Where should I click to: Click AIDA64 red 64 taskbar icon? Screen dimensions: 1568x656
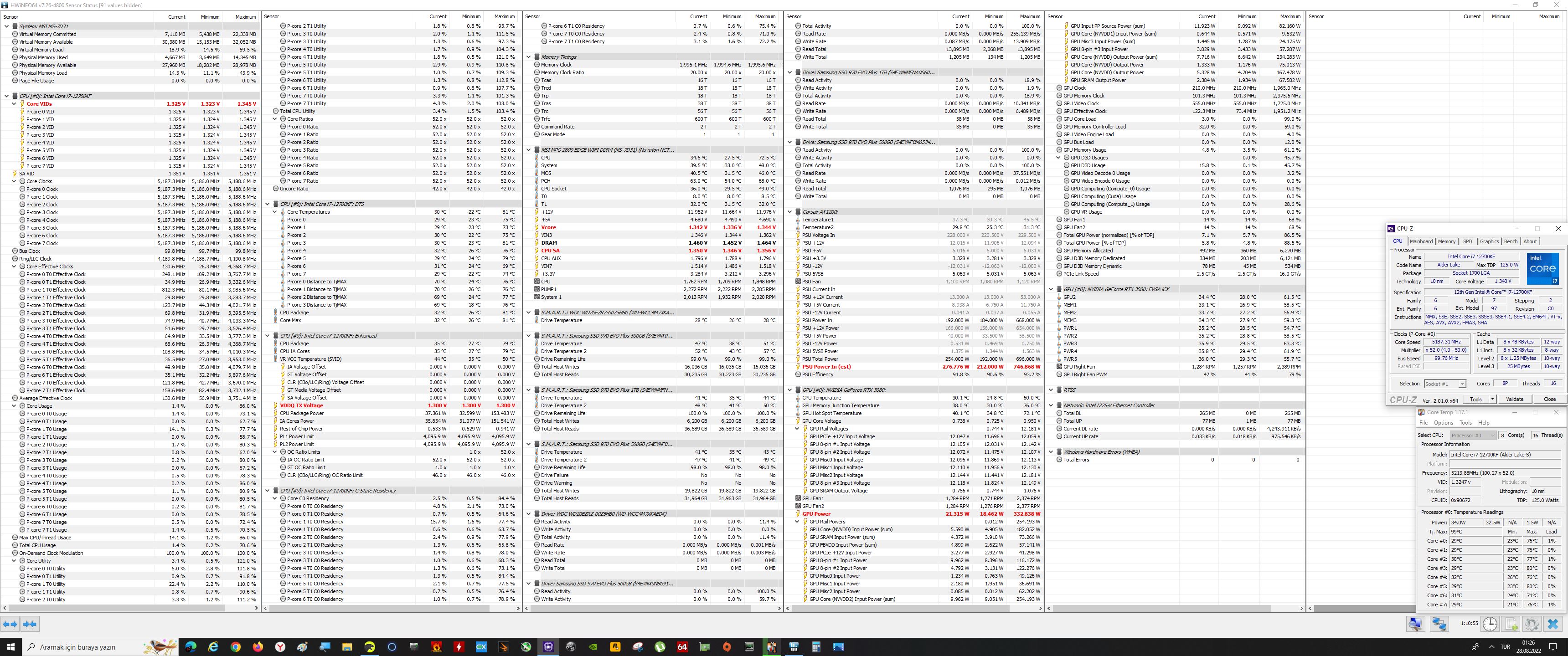click(682, 647)
